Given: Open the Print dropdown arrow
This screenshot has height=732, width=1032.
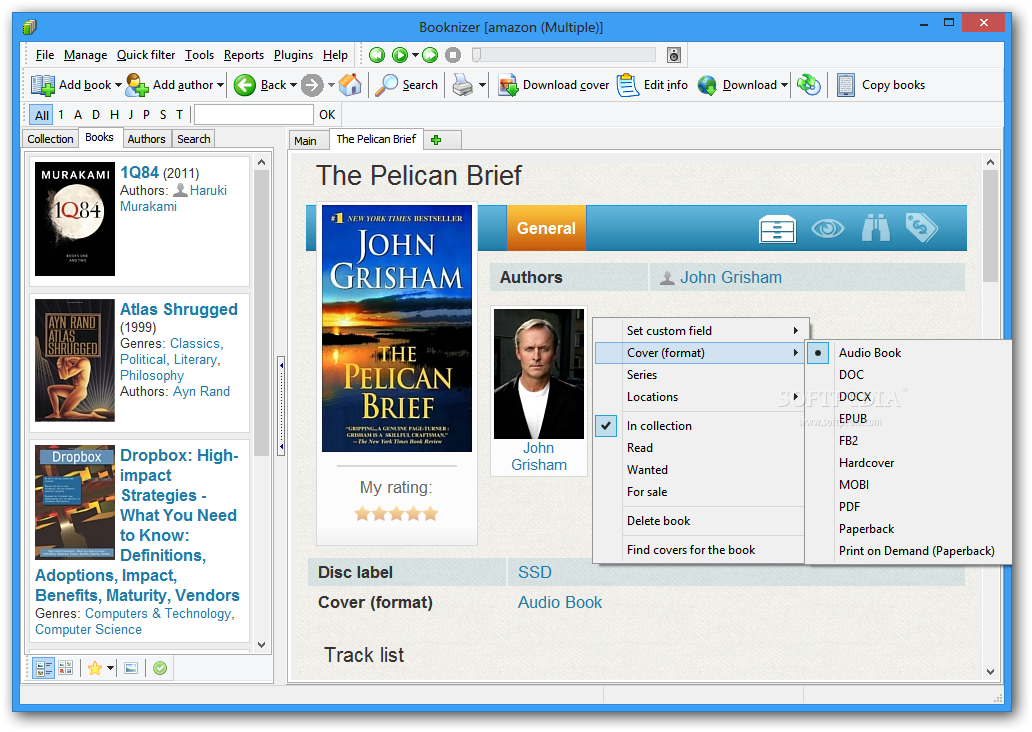Looking at the screenshot, I should (482, 86).
